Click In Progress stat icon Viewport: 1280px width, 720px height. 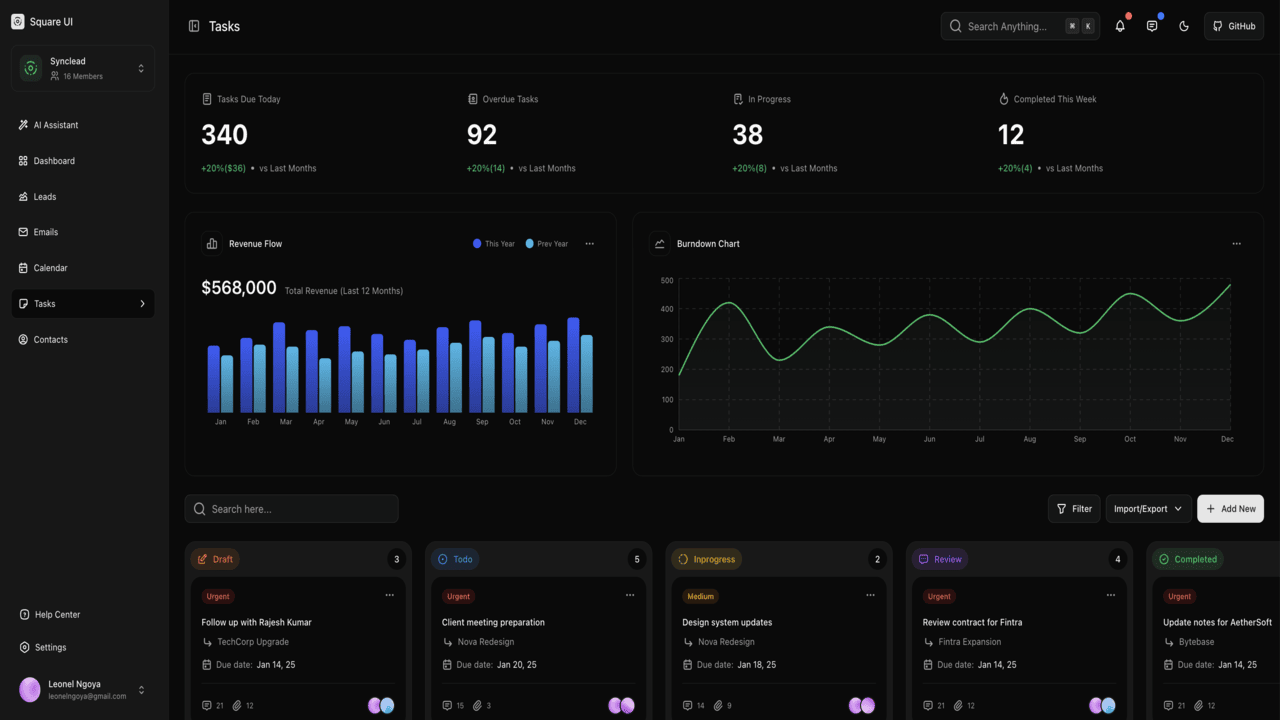point(738,99)
